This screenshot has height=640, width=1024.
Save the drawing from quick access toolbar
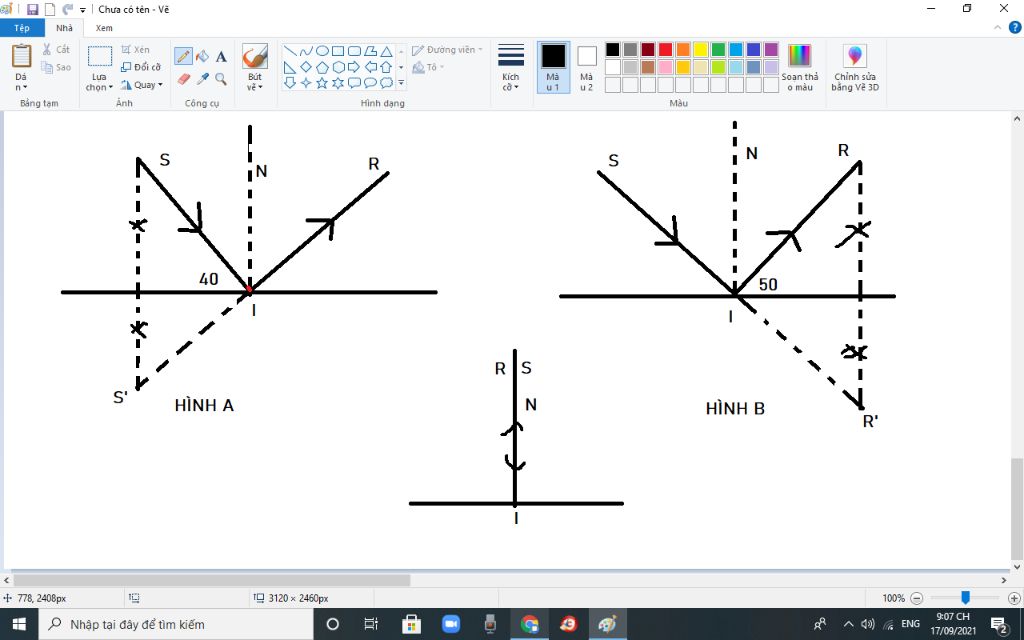pos(32,9)
